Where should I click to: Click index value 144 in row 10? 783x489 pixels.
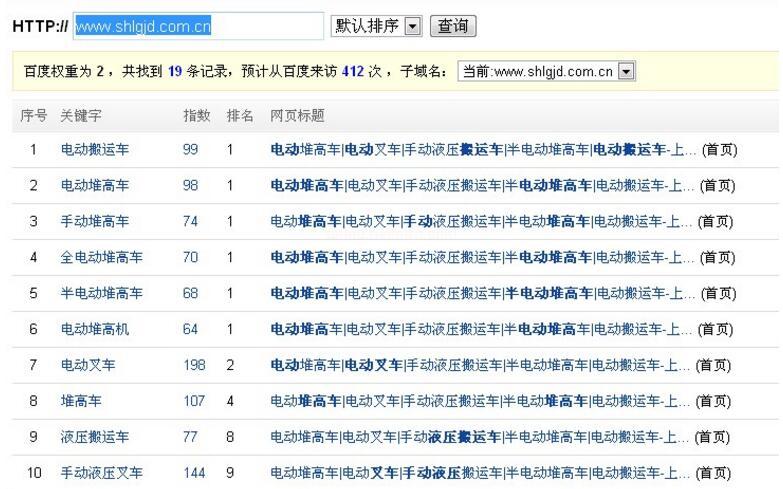tap(194, 473)
